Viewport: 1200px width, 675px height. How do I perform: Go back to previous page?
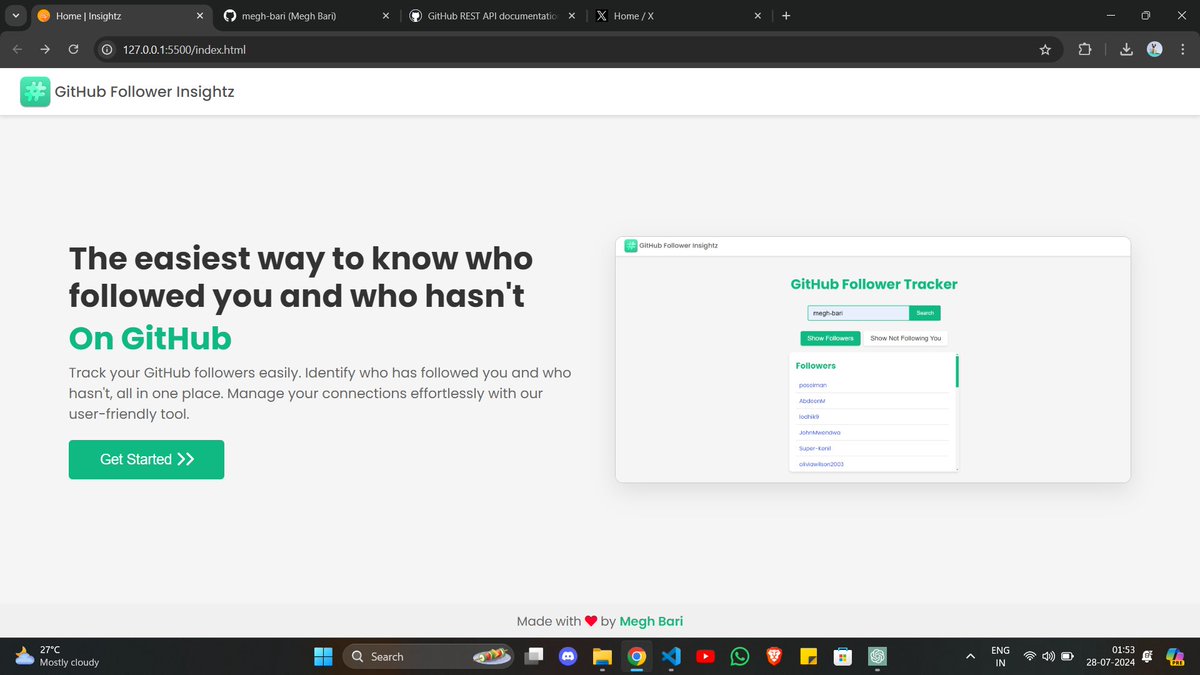coord(17,49)
